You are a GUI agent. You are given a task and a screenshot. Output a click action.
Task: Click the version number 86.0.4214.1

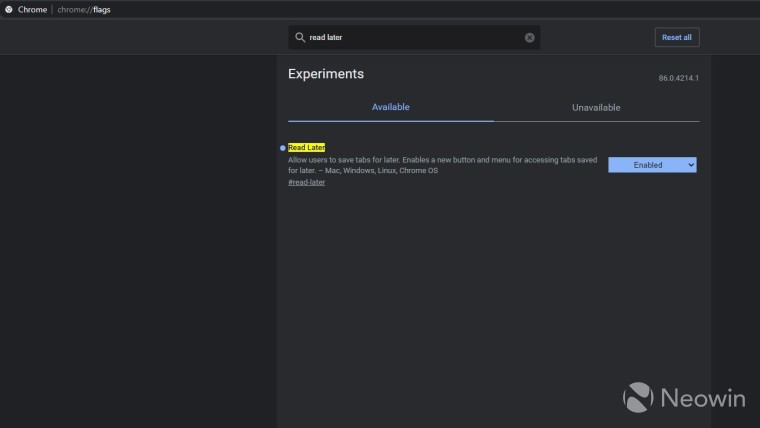point(678,78)
